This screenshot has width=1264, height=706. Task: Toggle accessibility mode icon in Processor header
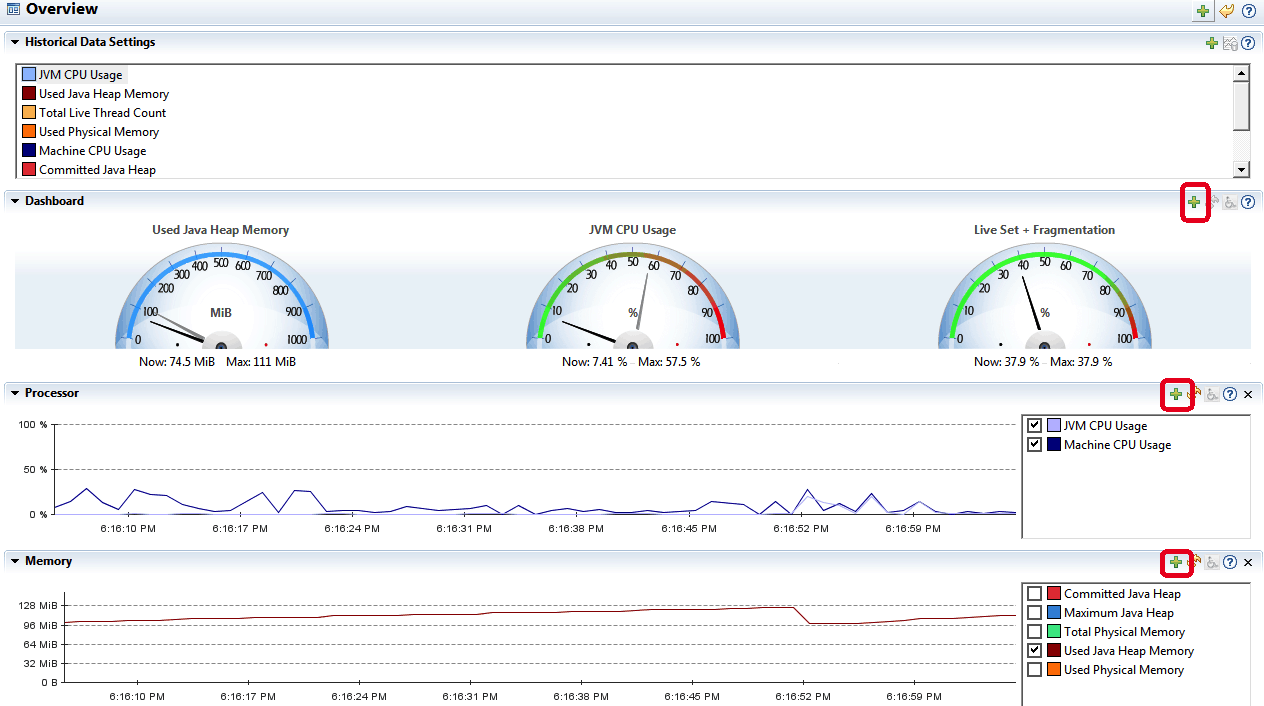[1212, 394]
